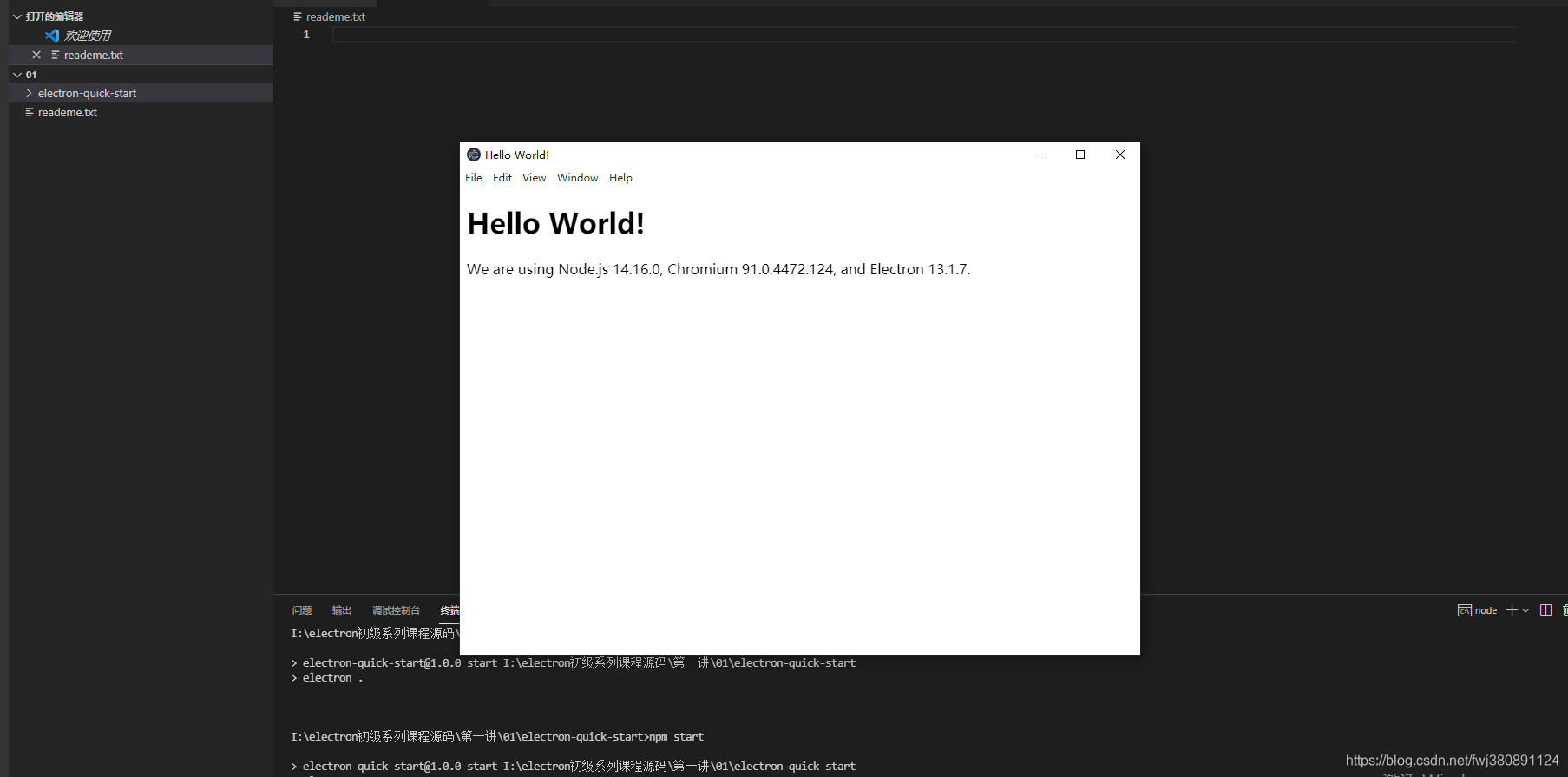The image size is (1568, 777).
Task: Click the Hello World! heading text
Action: click(x=556, y=223)
